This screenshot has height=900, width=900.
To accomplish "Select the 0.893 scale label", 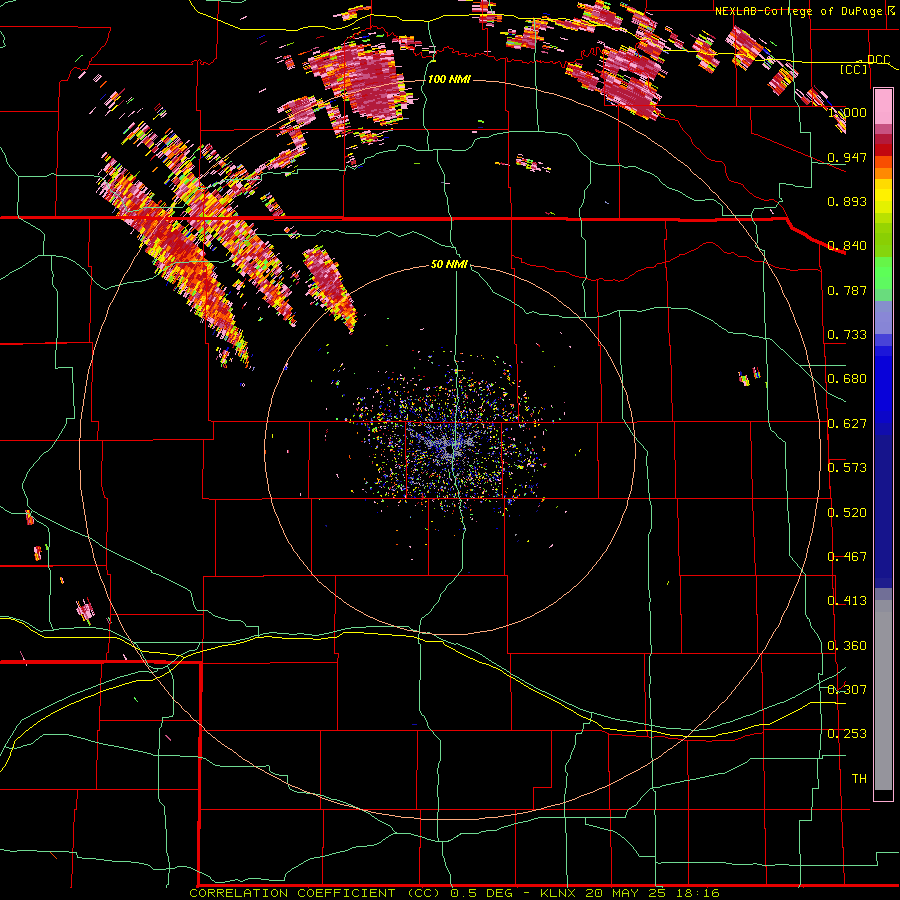I will (x=847, y=201).
